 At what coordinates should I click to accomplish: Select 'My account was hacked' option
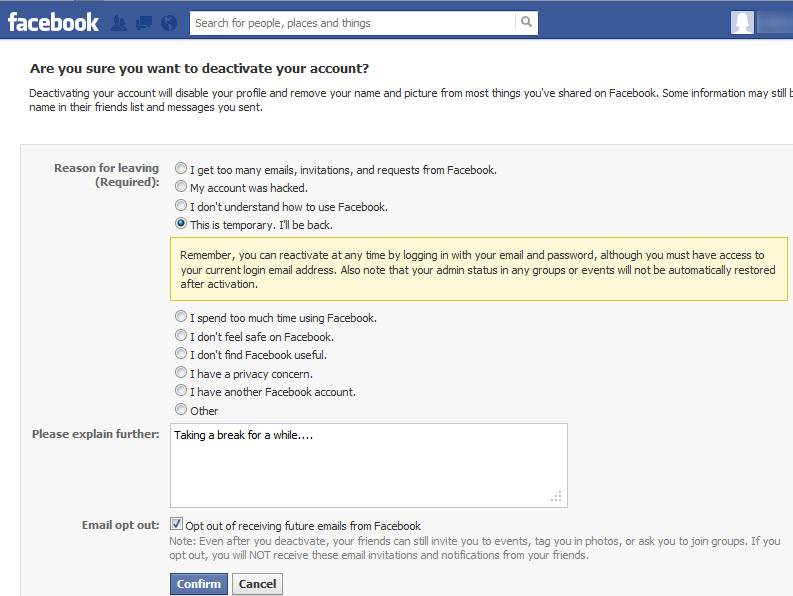(181, 186)
